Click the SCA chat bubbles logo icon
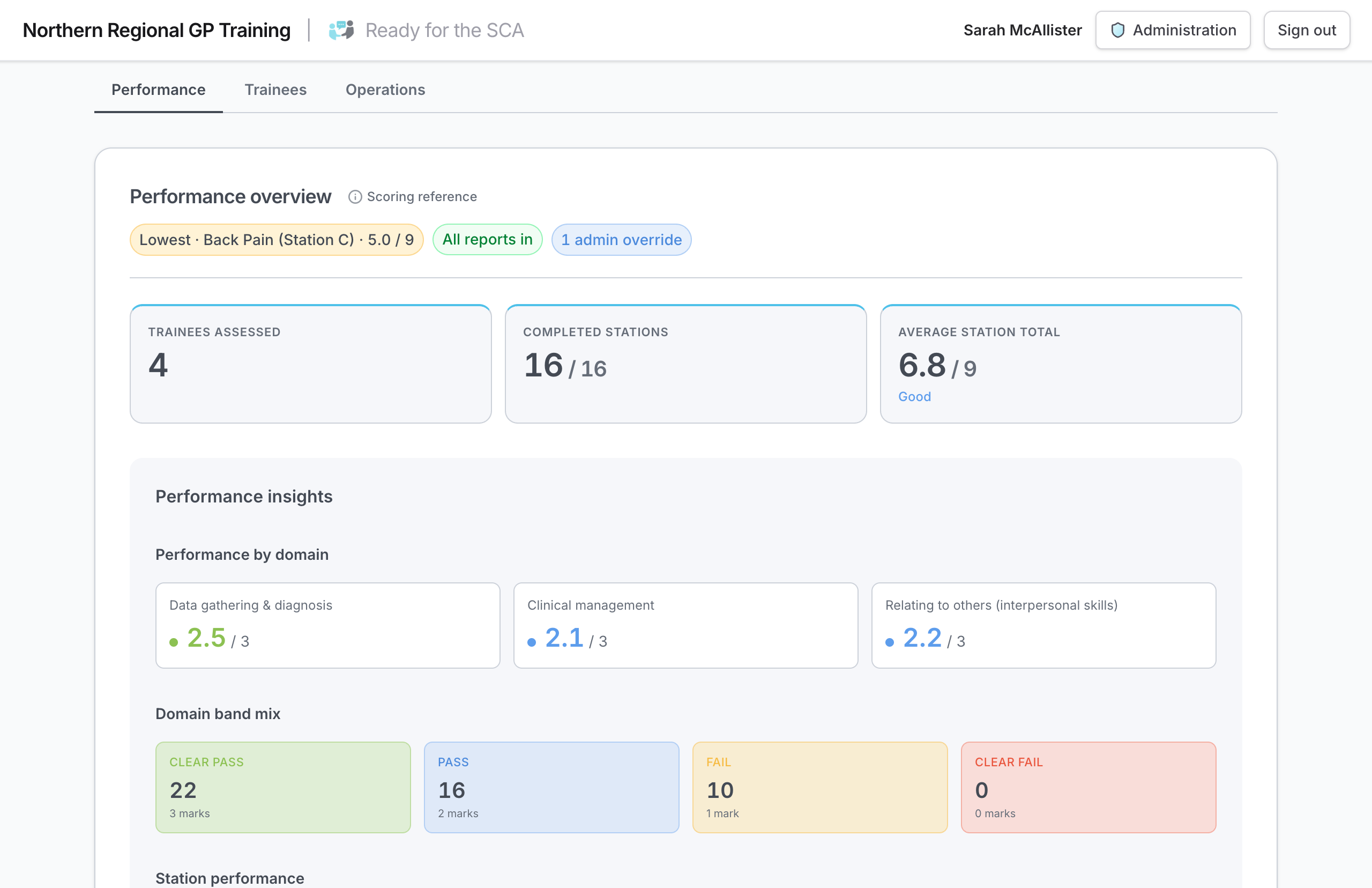Screen dimensions: 1372x888 tap(341, 30)
